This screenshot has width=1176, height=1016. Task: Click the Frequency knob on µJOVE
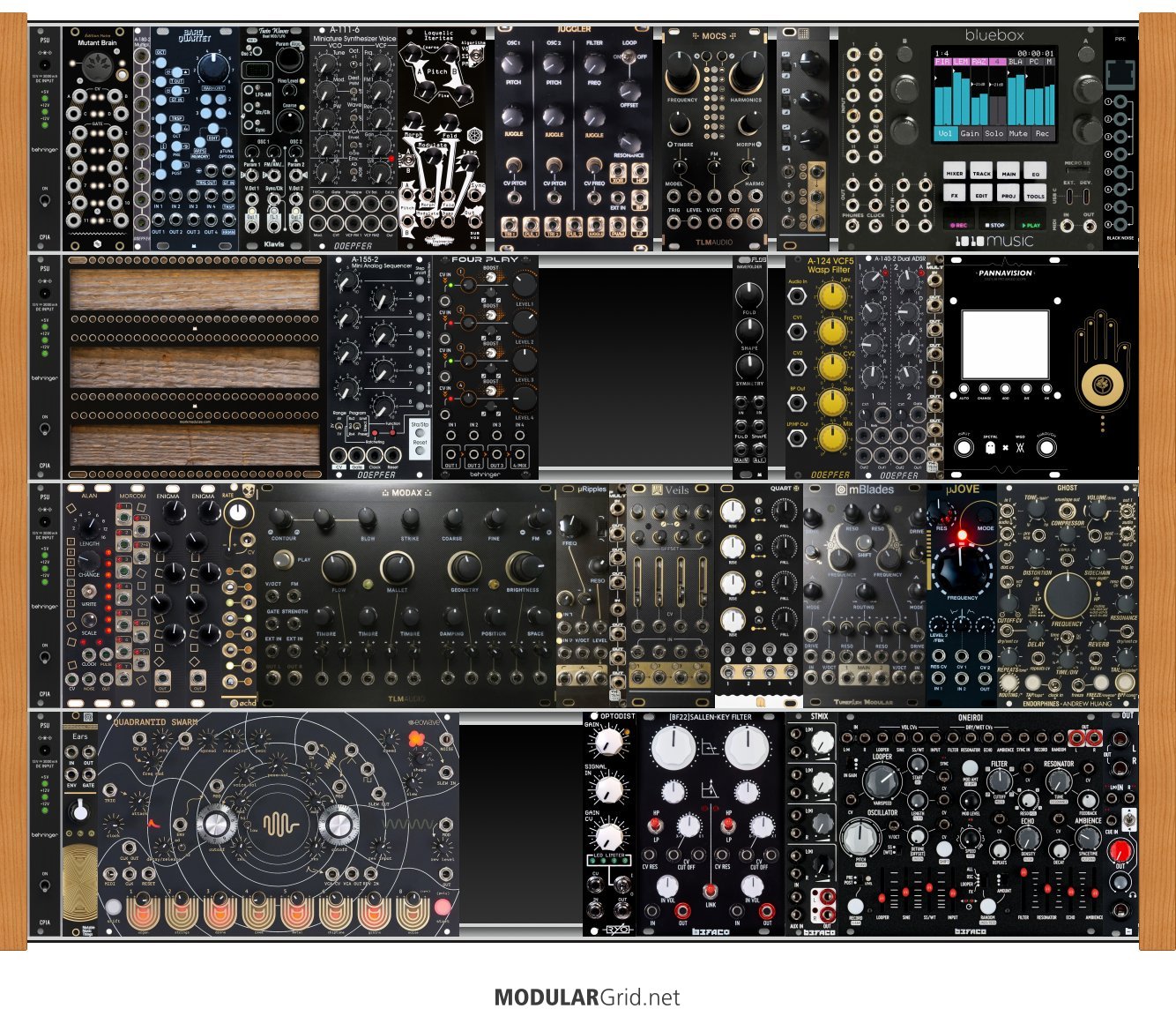coord(962,572)
